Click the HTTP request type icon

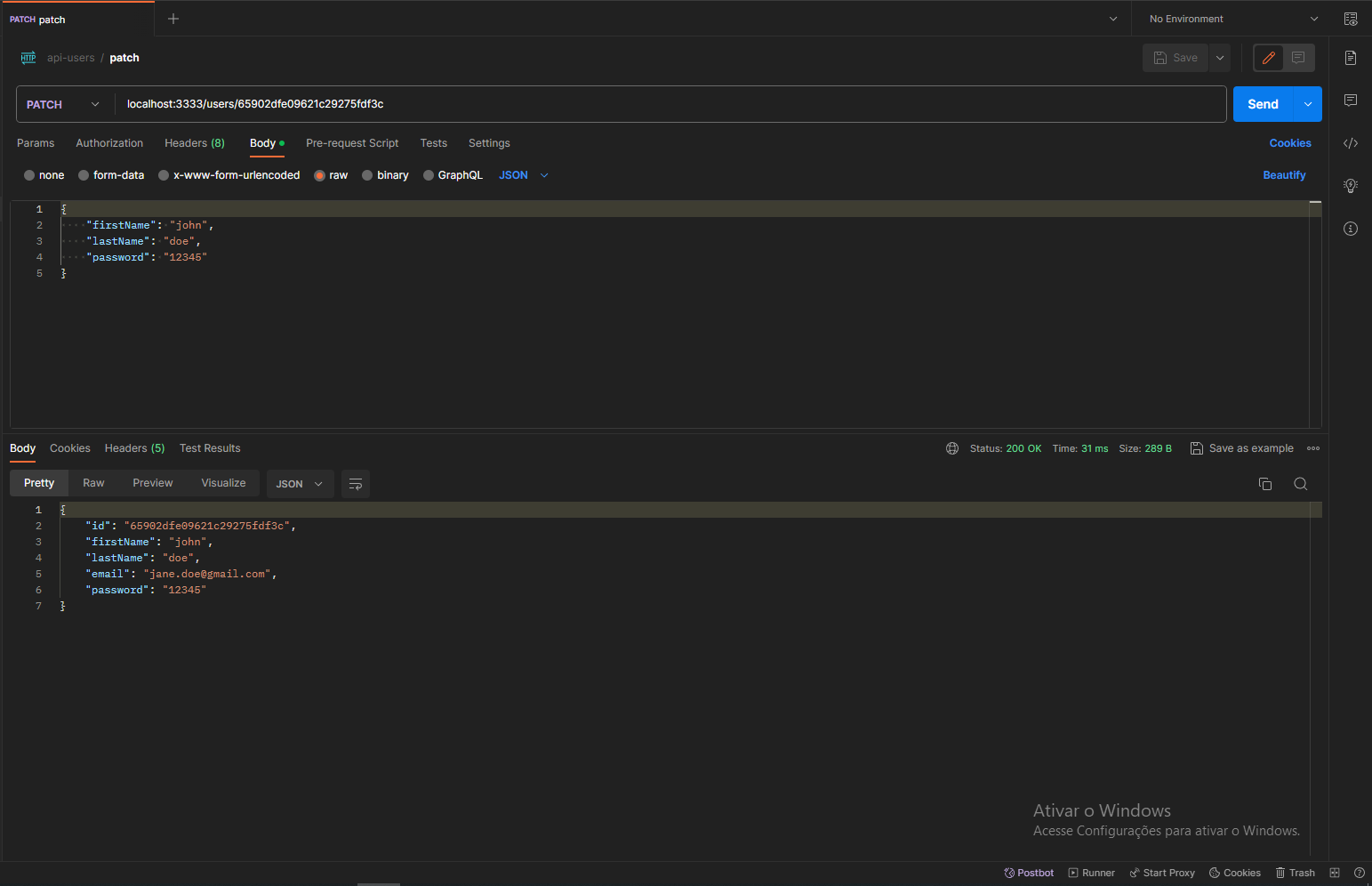28,58
